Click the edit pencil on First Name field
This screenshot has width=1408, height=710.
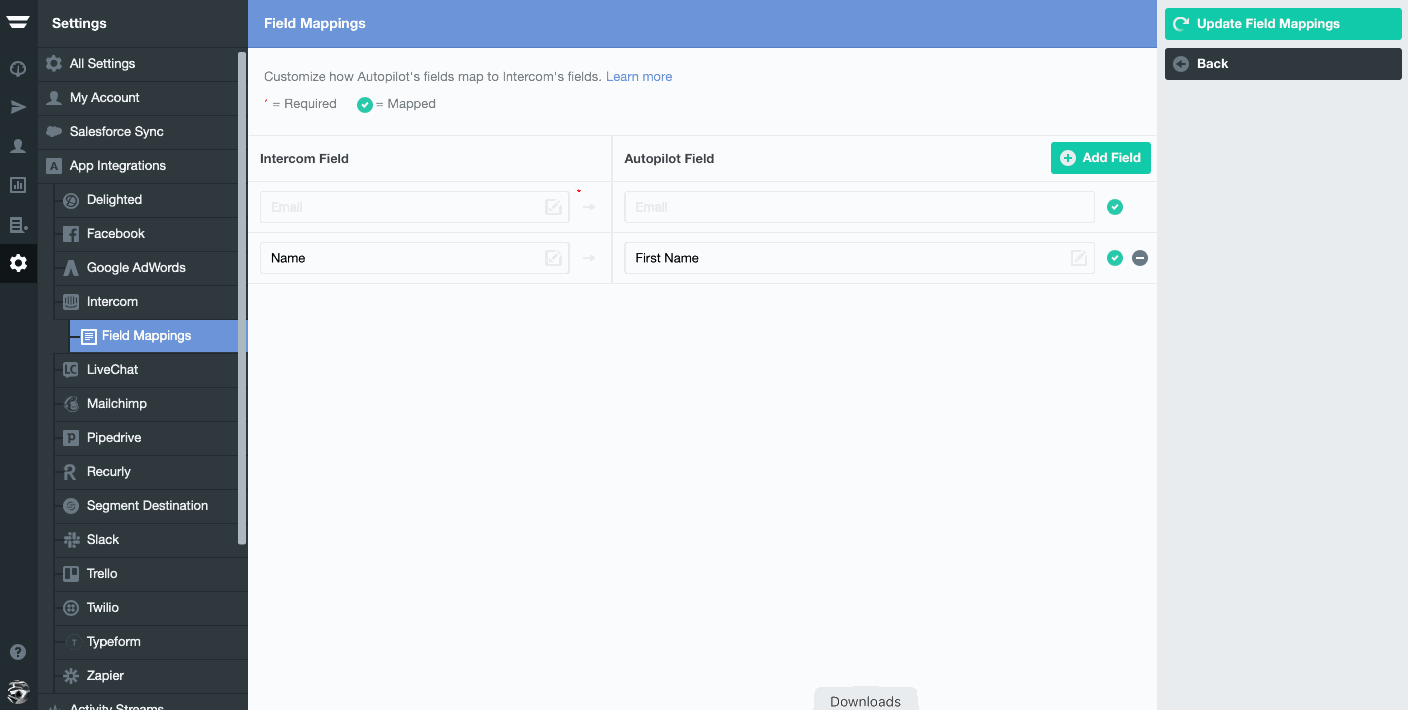pyautogui.click(x=1078, y=257)
